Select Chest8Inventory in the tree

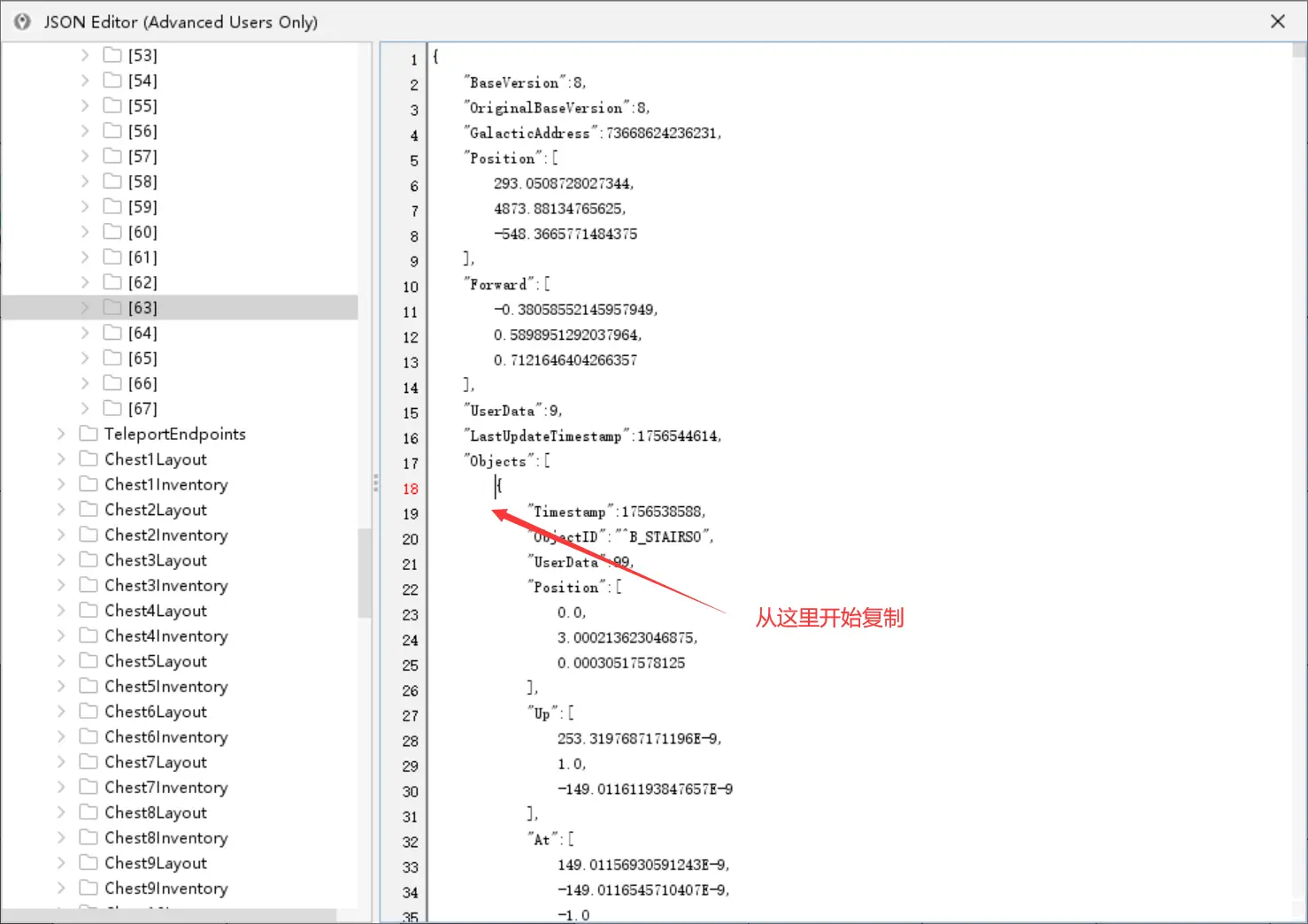166,837
